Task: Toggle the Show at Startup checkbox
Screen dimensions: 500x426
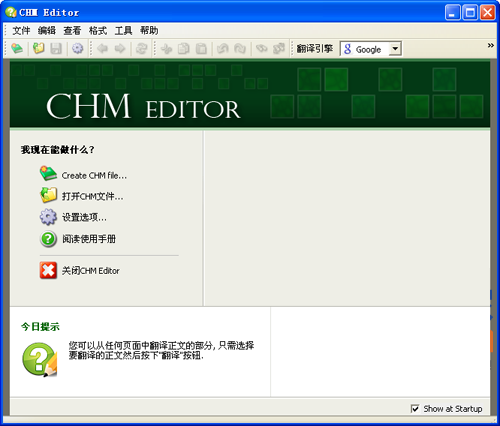Action: pos(415,409)
